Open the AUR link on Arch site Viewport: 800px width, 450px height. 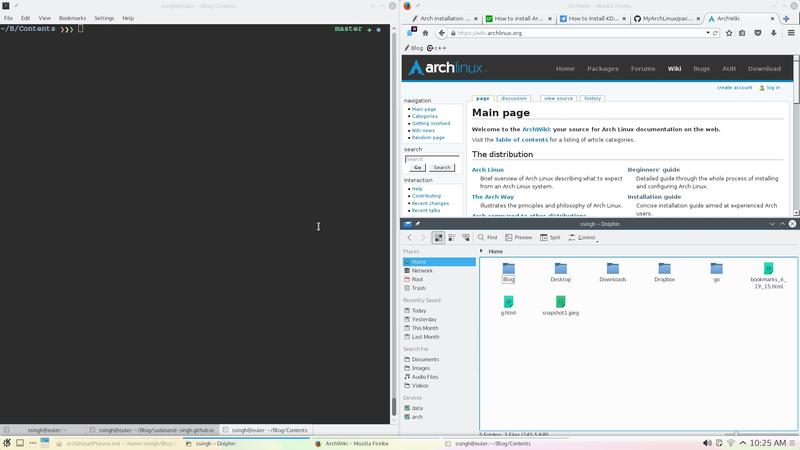[x=729, y=69]
